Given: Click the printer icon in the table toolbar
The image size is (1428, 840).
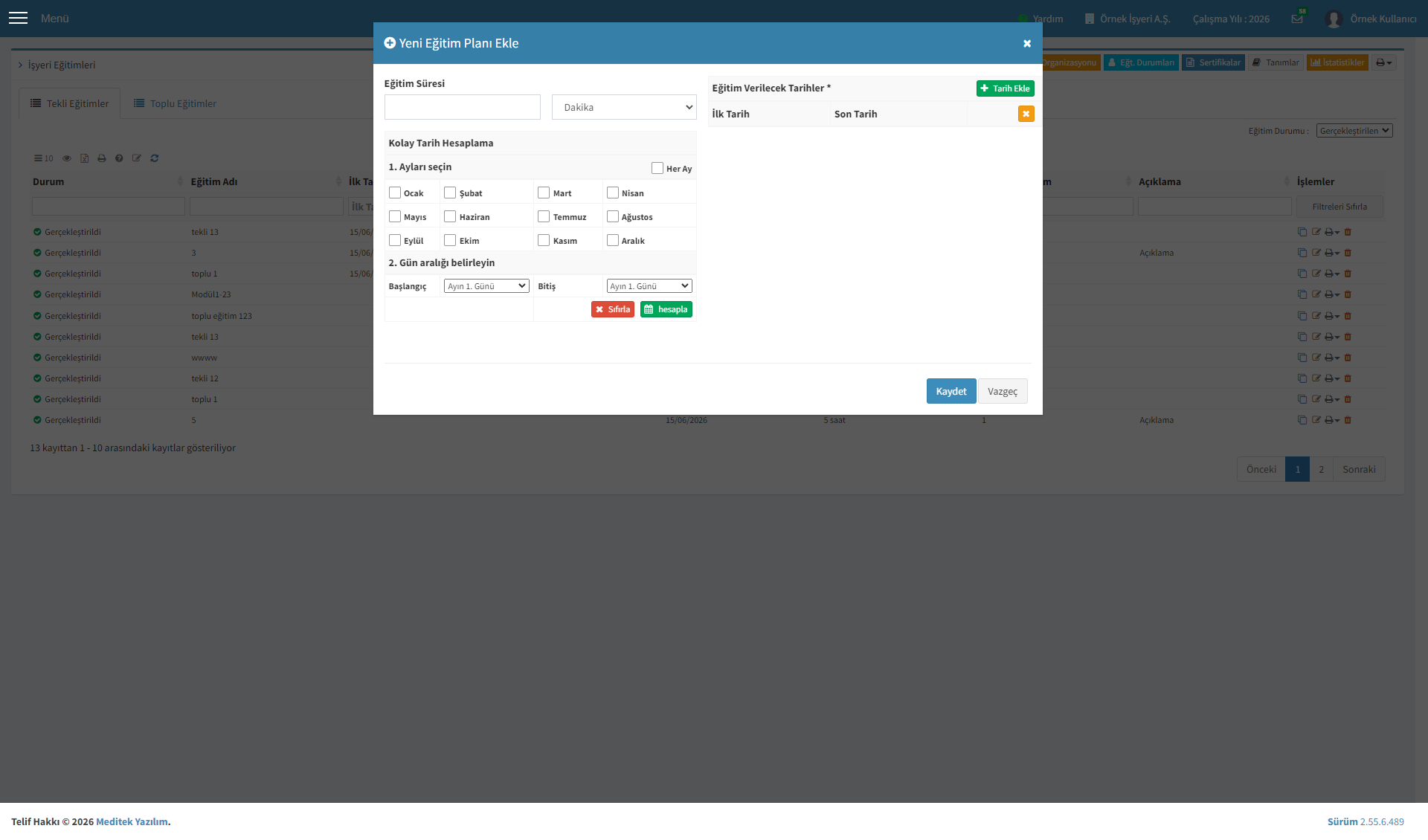Looking at the screenshot, I should point(102,158).
